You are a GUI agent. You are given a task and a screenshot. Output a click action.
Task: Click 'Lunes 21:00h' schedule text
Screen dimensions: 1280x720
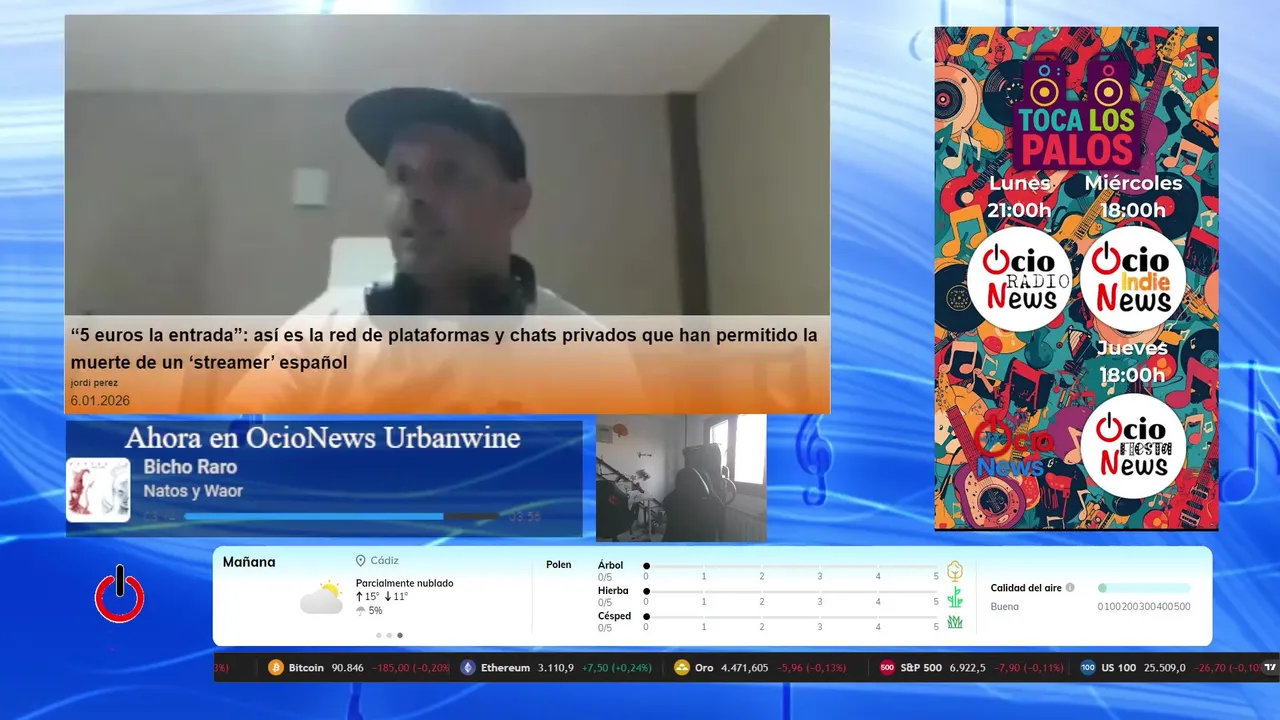point(1020,197)
